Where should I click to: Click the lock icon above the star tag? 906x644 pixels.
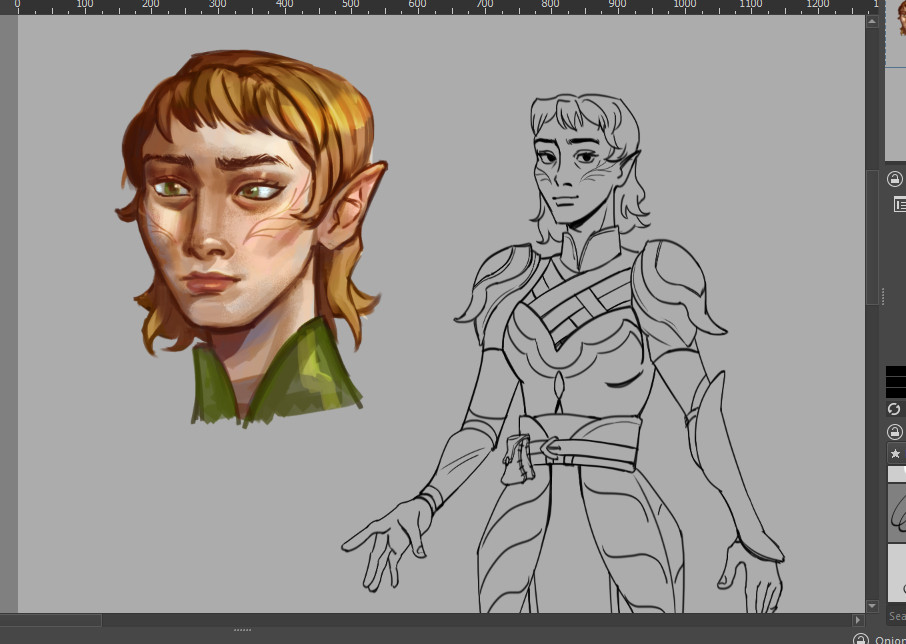(x=894, y=431)
